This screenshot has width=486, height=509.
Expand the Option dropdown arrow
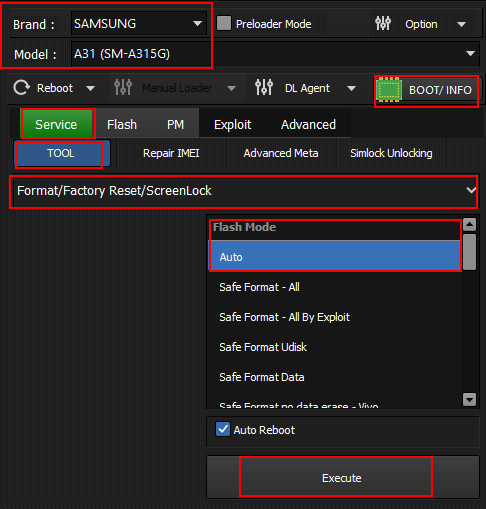pos(461,24)
